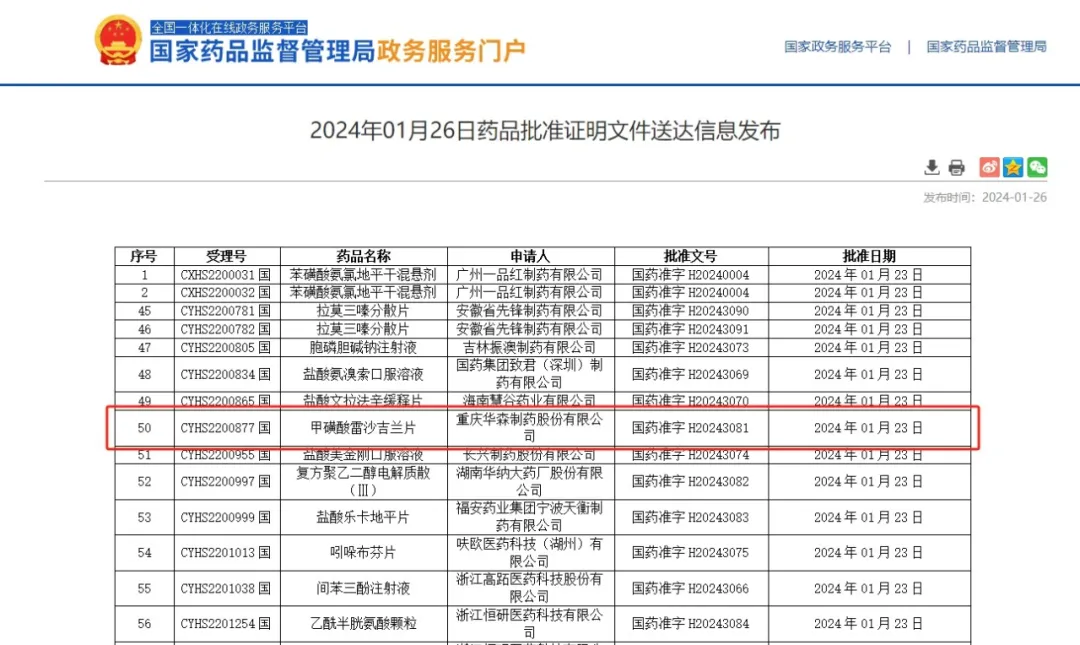1080x645 pixels.
Task: Click drug name 间苯三酚注射液
Action: 363,588
